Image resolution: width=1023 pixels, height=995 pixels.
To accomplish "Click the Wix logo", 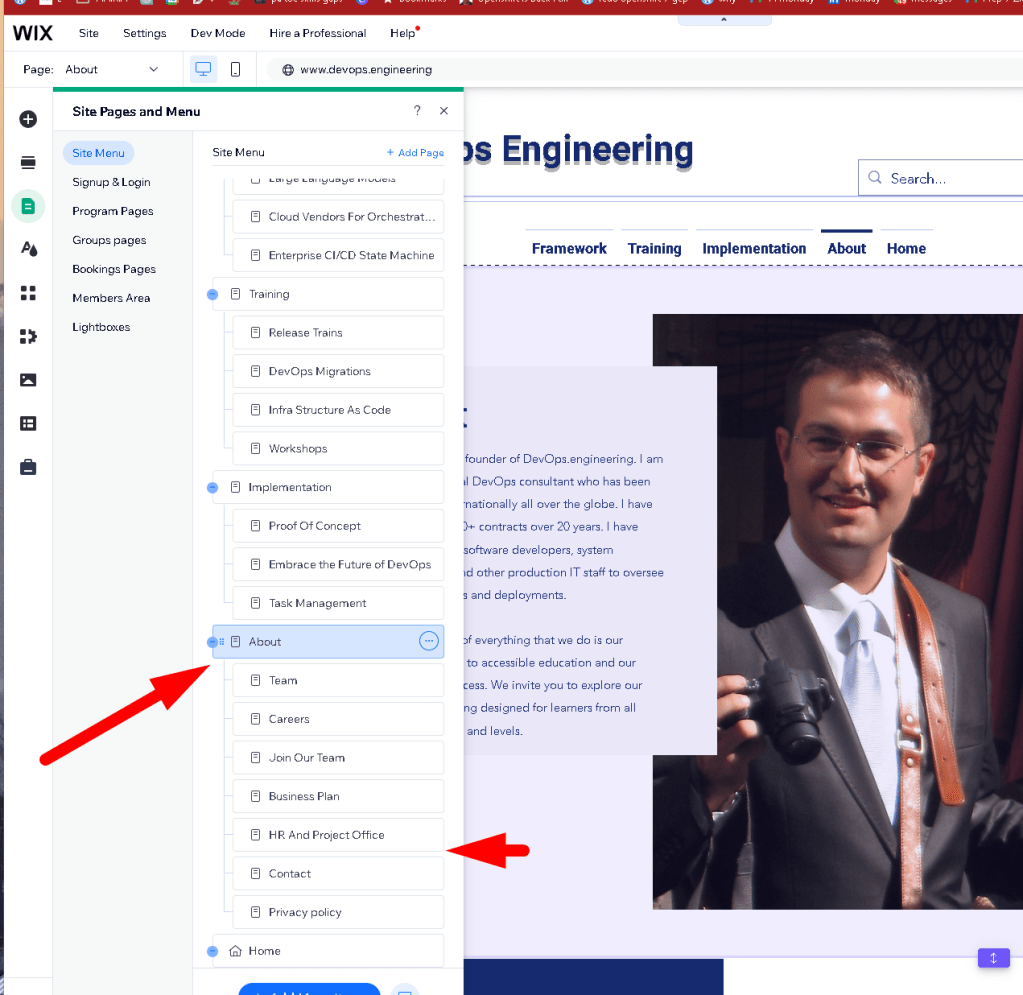I will [33, 33].
